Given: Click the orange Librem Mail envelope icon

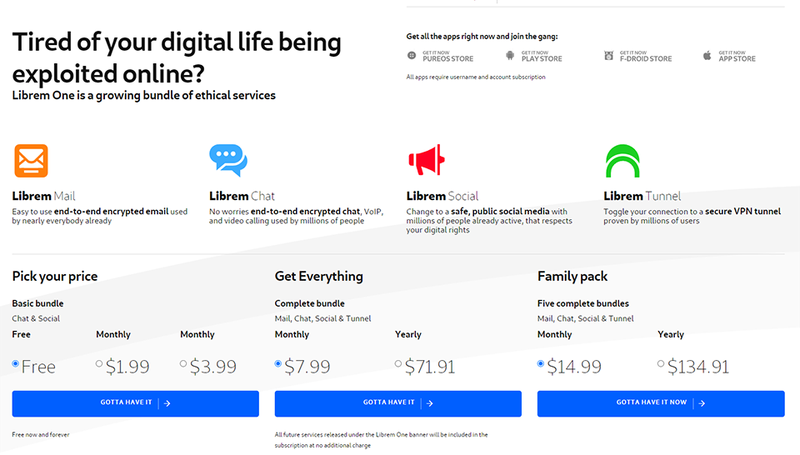Looking at the screenshot, I should [30, 161].
